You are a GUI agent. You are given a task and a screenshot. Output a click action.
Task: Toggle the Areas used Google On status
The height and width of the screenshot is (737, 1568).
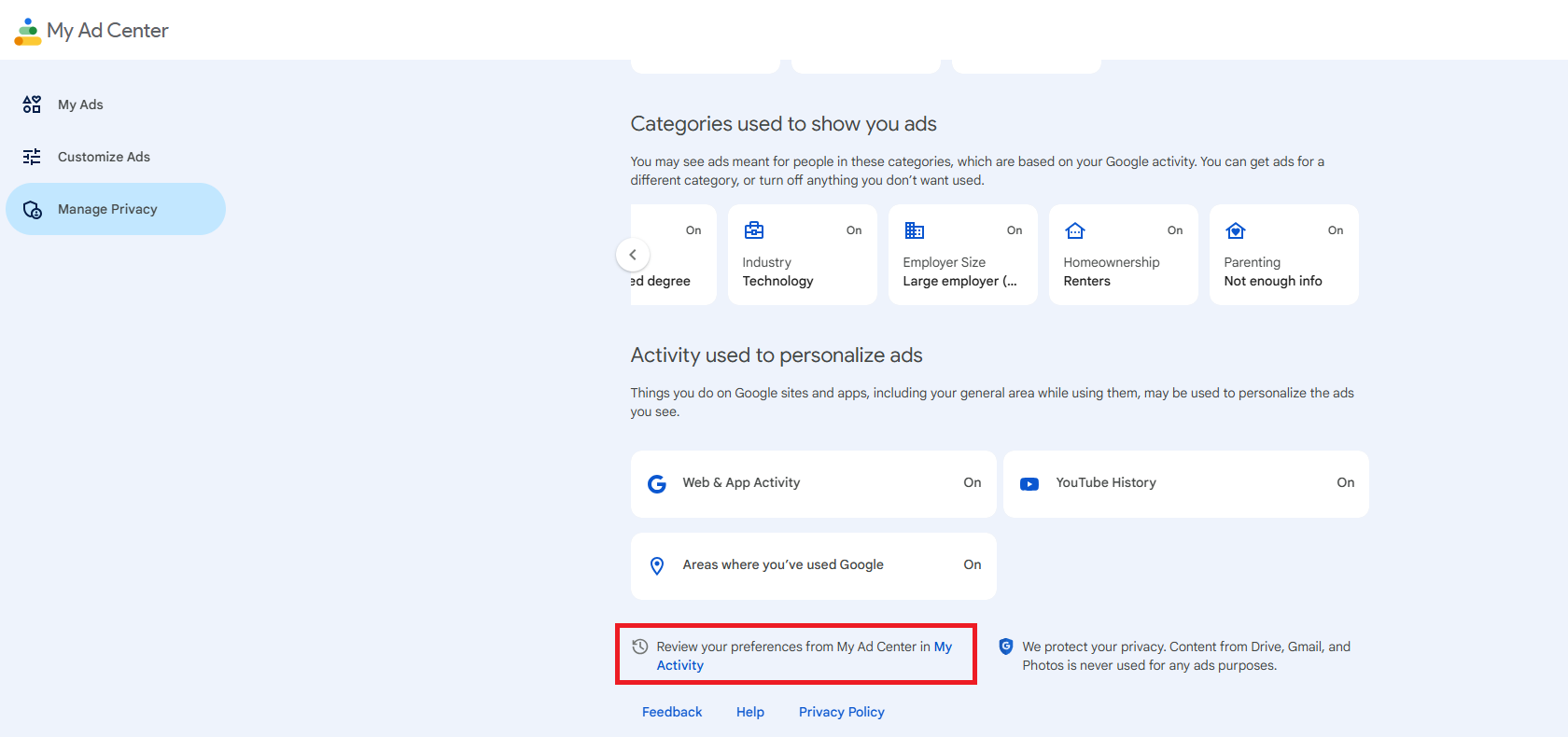(973, 564)
